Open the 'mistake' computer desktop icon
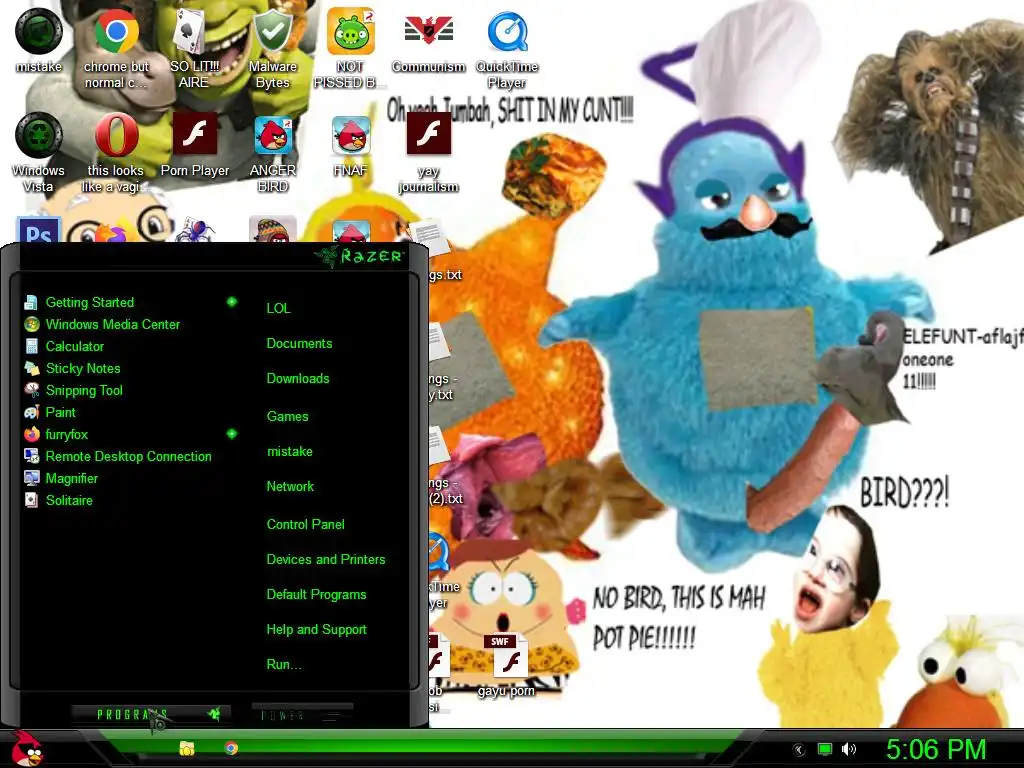The image size is (1024, 768). click(39, 40)
